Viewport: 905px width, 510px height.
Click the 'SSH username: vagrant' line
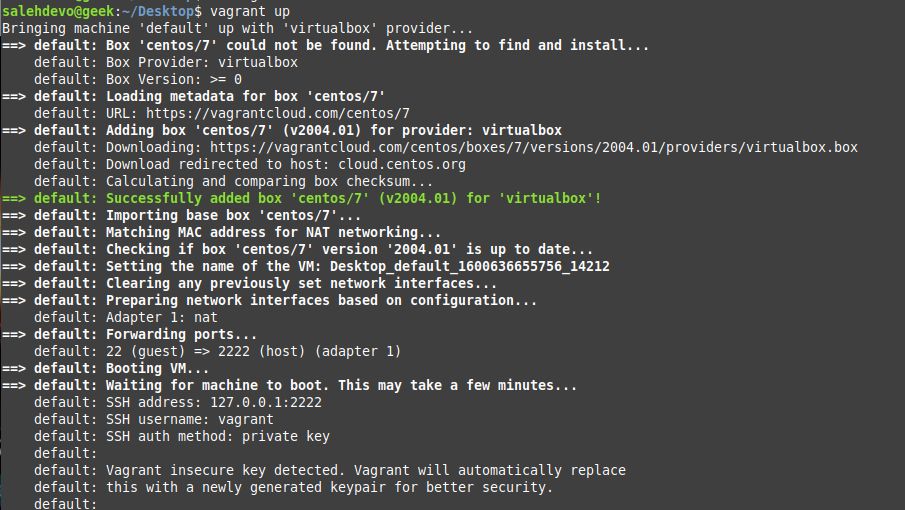coord(189,419)
